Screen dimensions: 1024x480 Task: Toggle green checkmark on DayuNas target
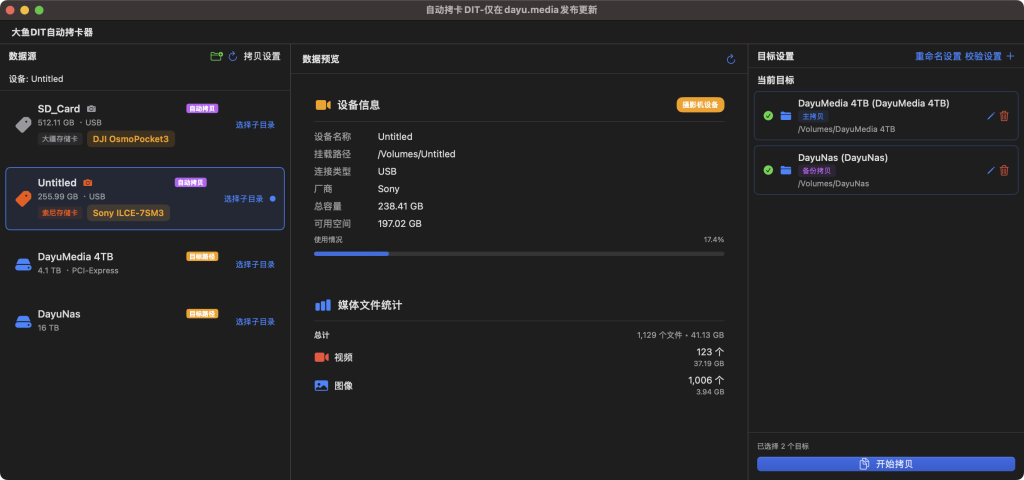click(768, 170)
